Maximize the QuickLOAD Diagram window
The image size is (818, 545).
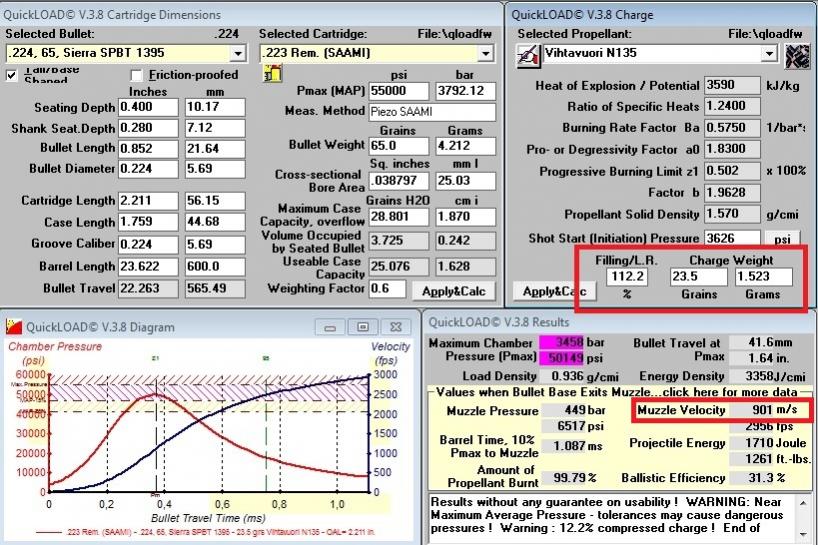click(362, 327)
